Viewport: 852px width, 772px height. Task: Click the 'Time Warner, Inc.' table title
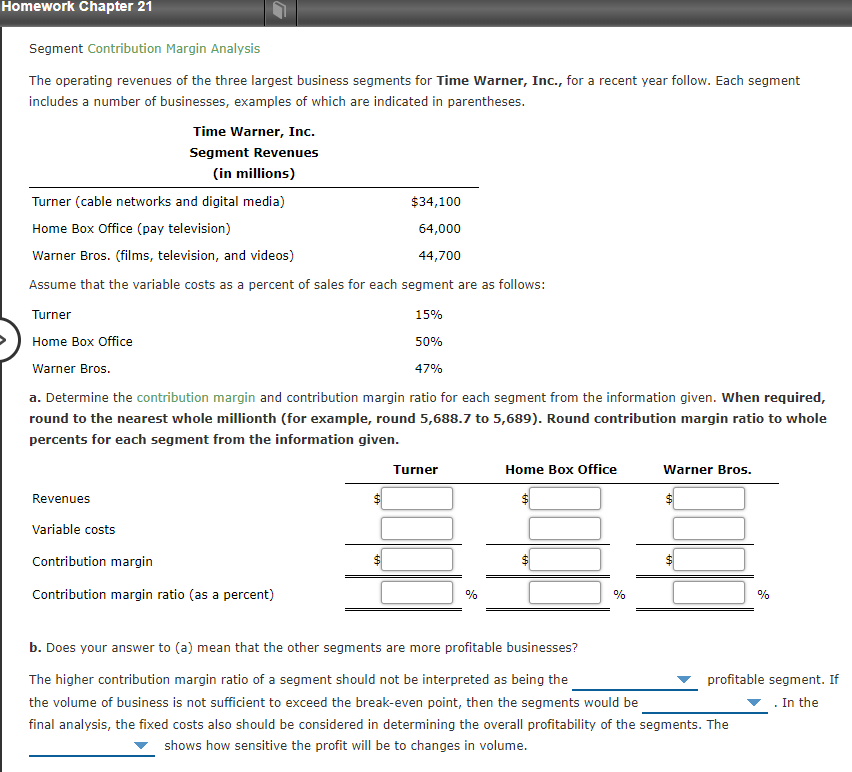pos(254,131)
